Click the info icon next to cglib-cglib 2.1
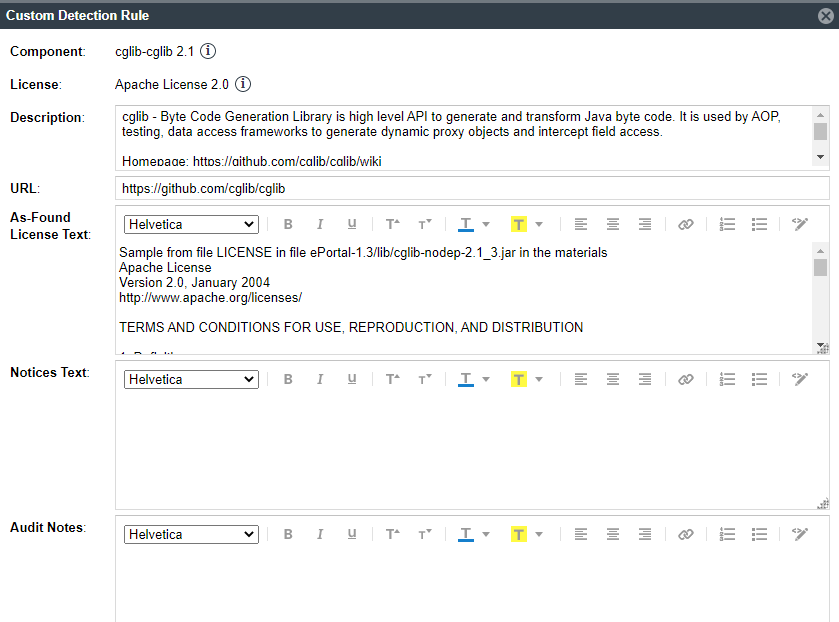This screenshot has height=622, width=839. 208,51
